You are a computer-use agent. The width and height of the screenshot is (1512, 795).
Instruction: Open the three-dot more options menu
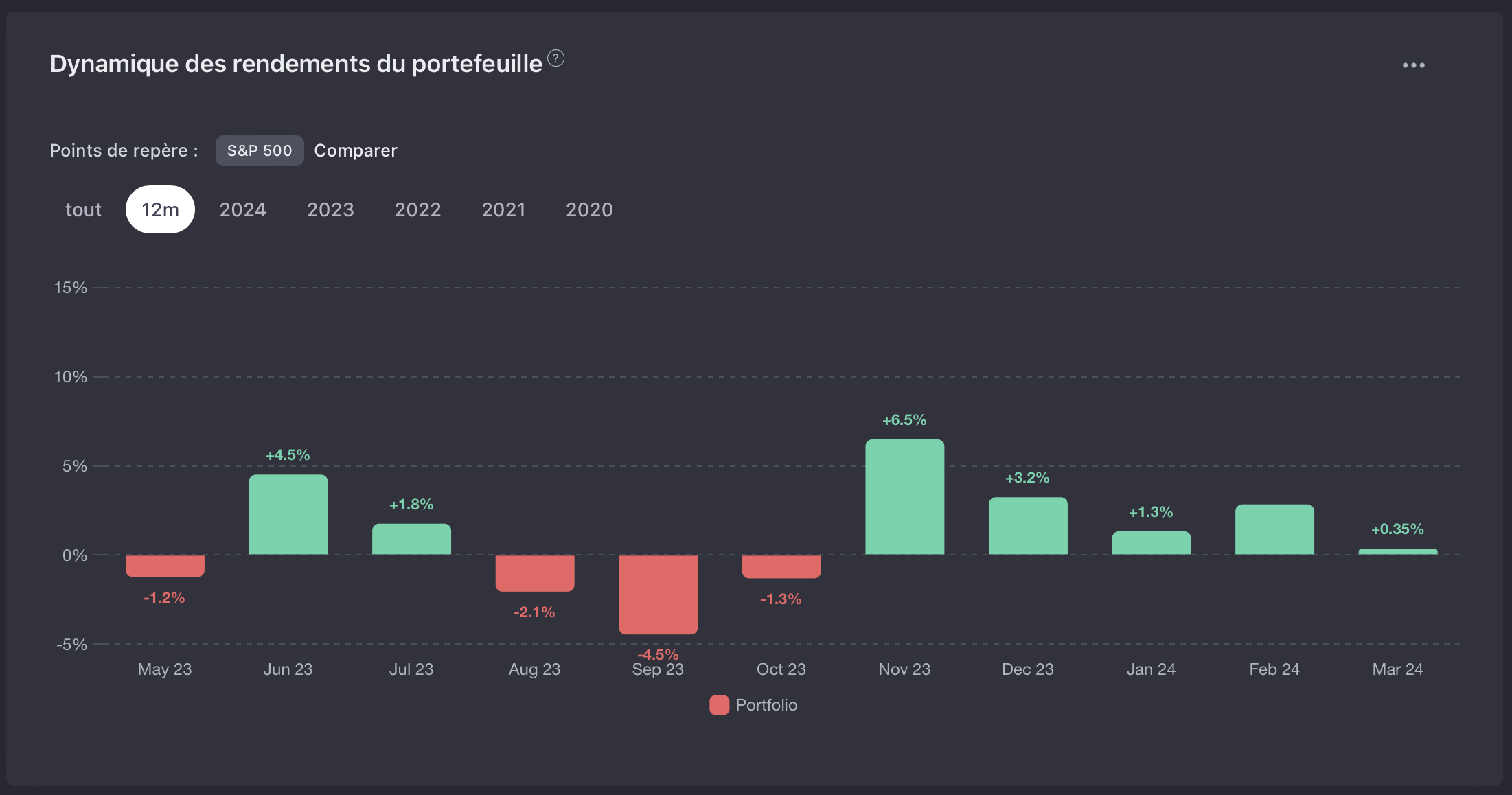click(x=1413, y=65)
